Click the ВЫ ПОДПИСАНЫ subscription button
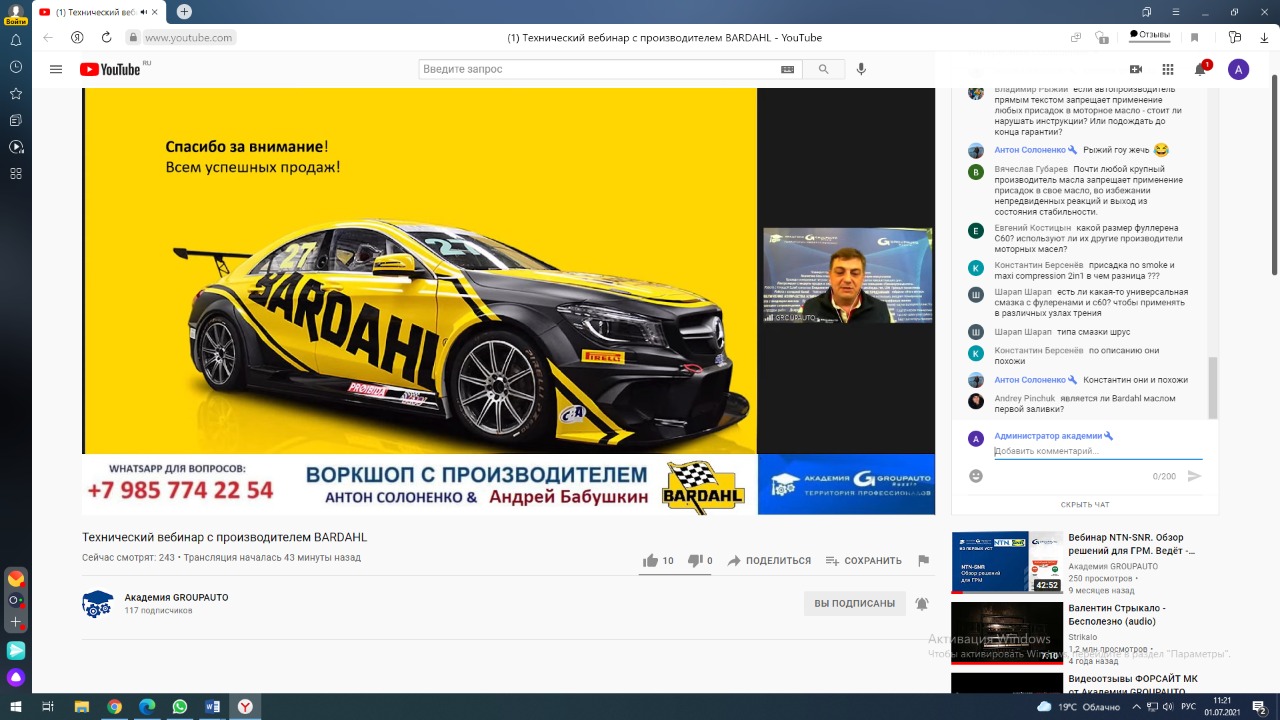Viewport: 1280px width, 720px height. pyautogui.click(x=855, y=604)
